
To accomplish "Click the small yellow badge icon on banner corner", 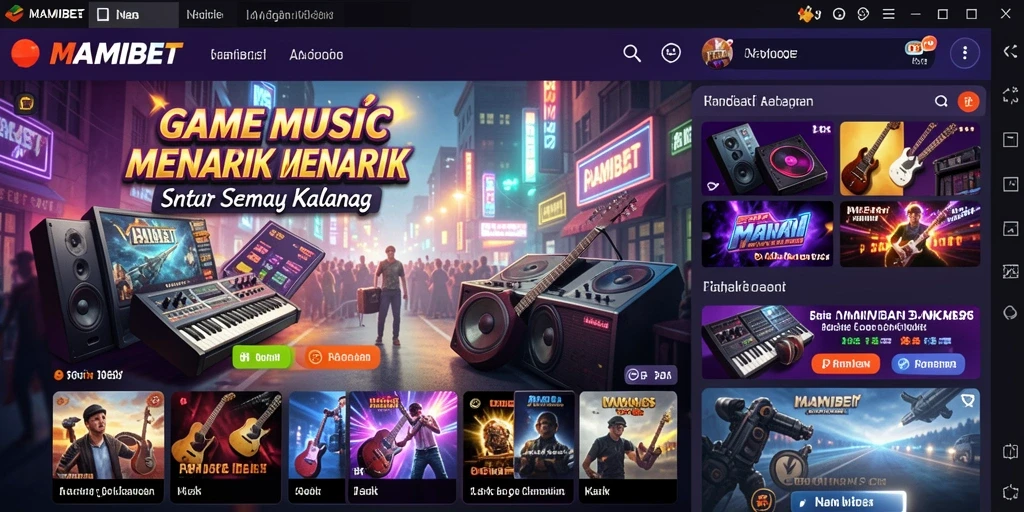I will pyautogui.click(x=25, y=103).
